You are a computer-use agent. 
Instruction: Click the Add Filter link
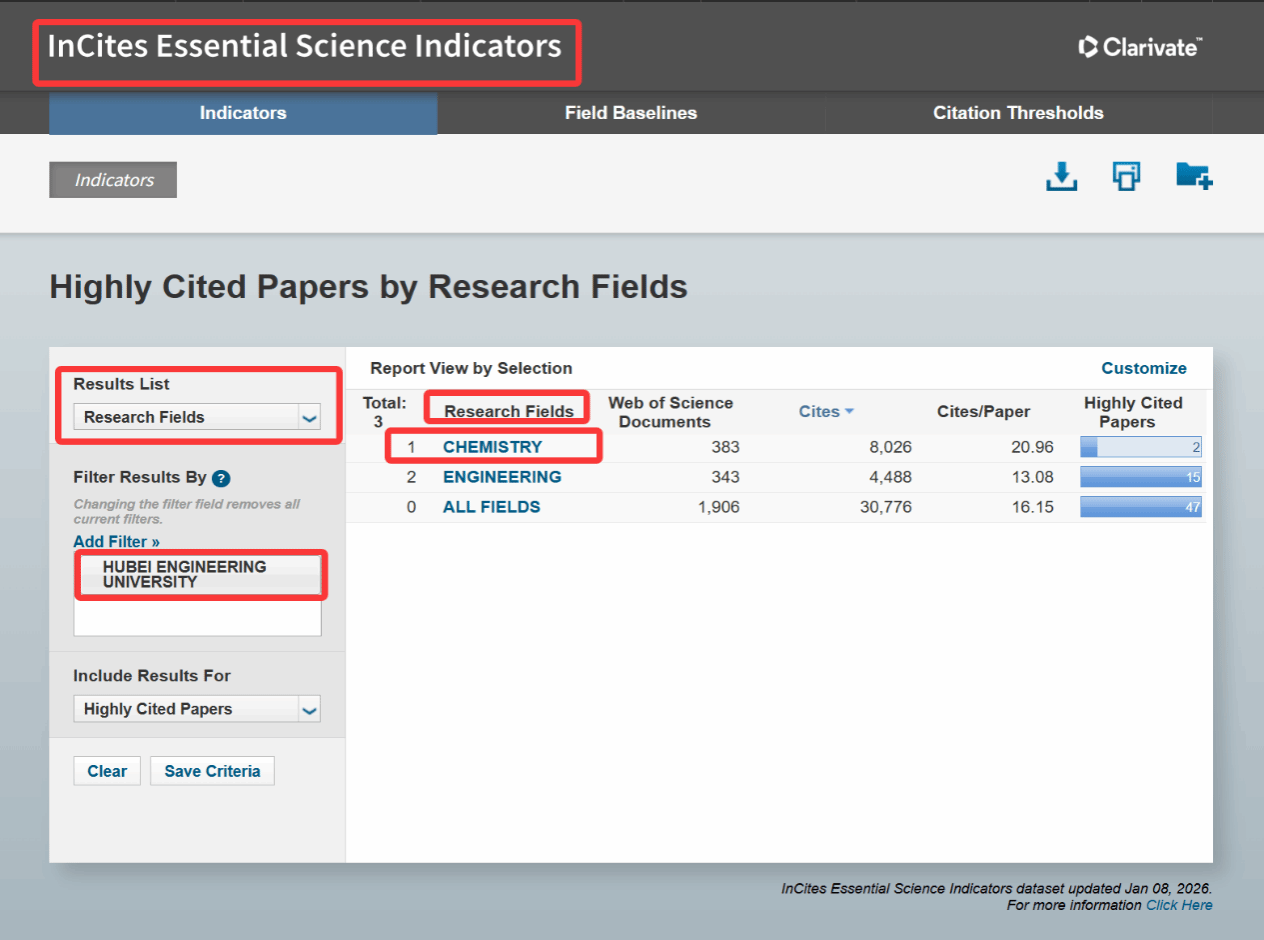click(116, 542)
